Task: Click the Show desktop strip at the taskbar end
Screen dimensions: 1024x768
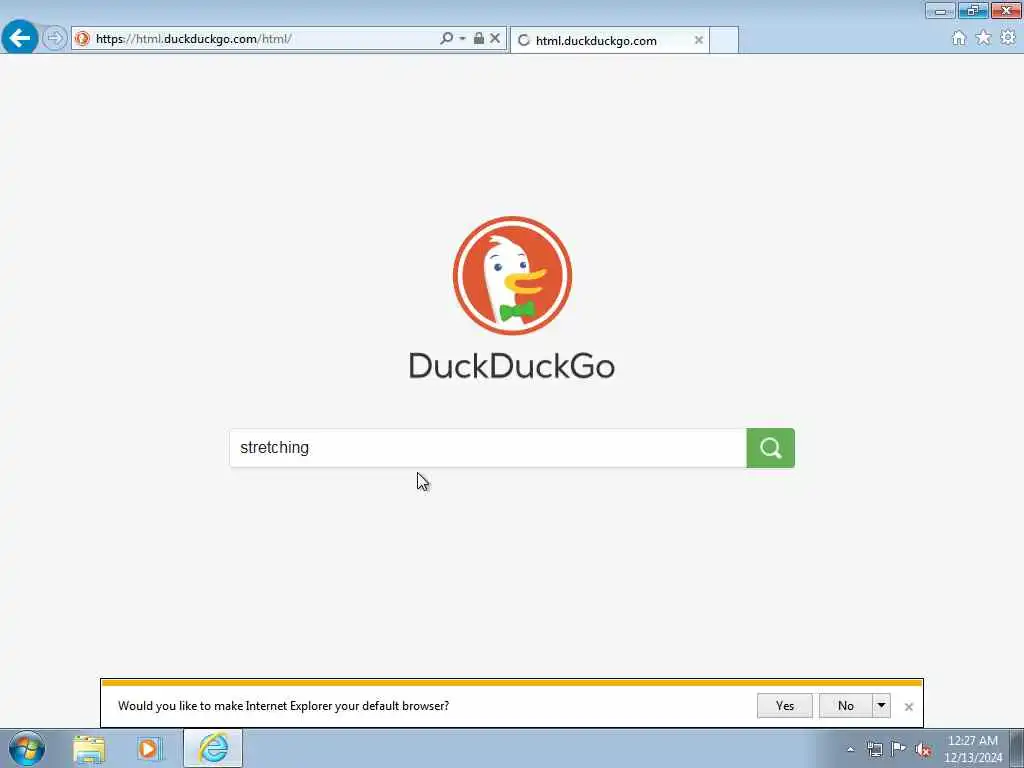Action: tap(1017, 748)
